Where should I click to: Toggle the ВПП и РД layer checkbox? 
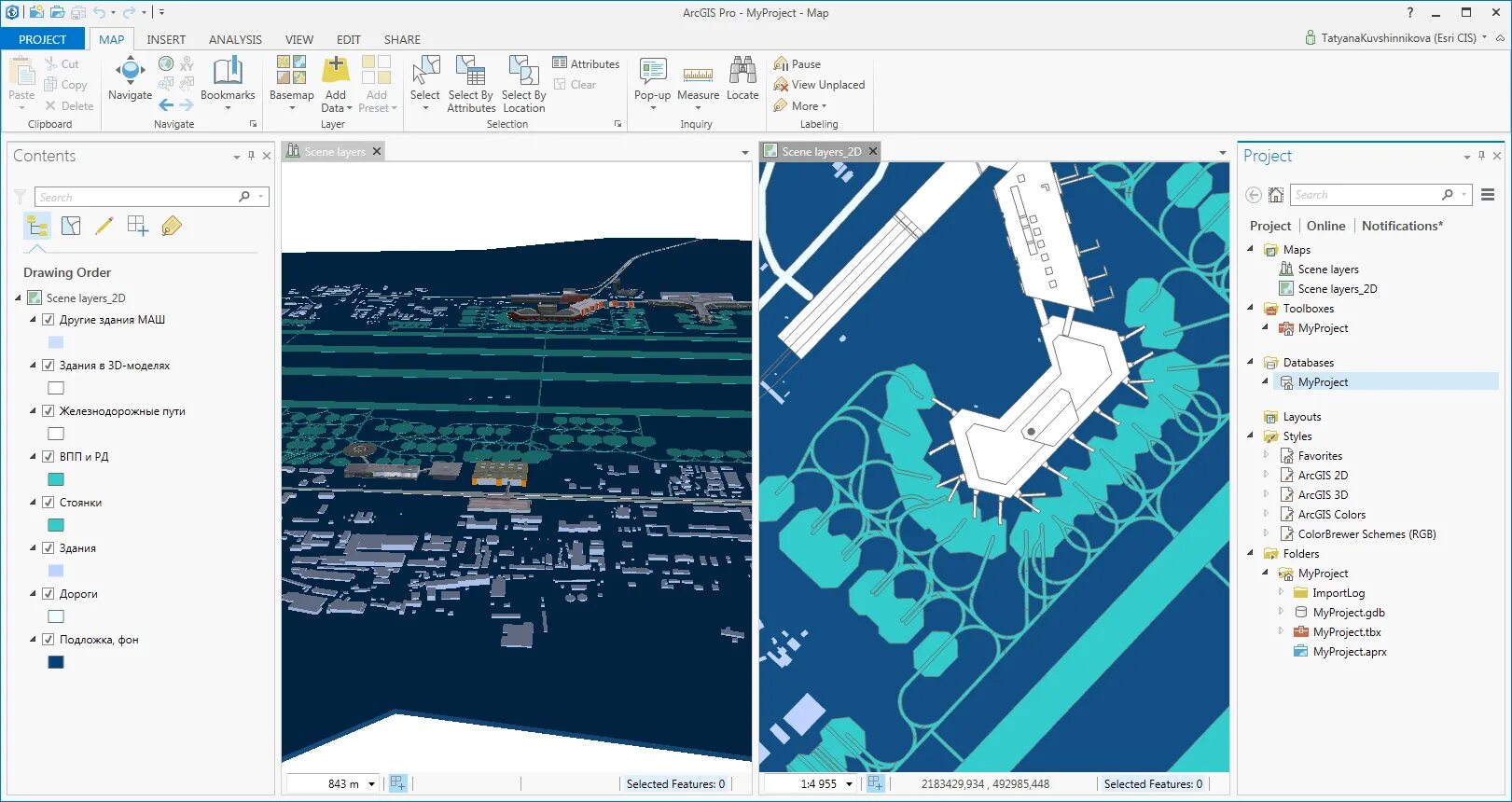pyautogui.click(x=49, y=457)
